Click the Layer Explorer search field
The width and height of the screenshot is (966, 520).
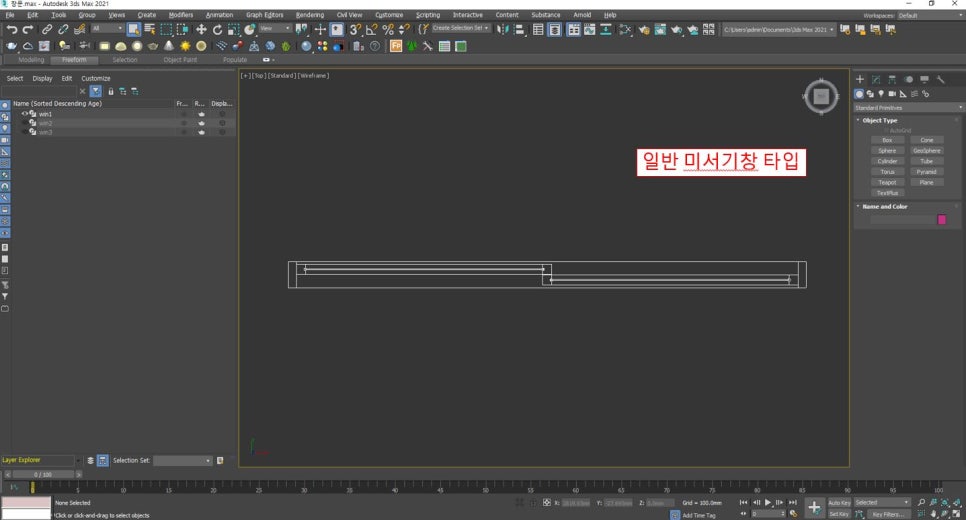pyautogui.click(x=38, y=91)
